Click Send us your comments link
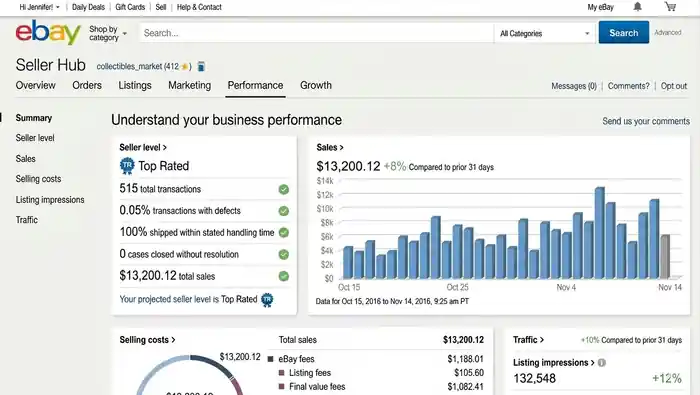The height and width of the screenshot is (395, 700). 646,121
